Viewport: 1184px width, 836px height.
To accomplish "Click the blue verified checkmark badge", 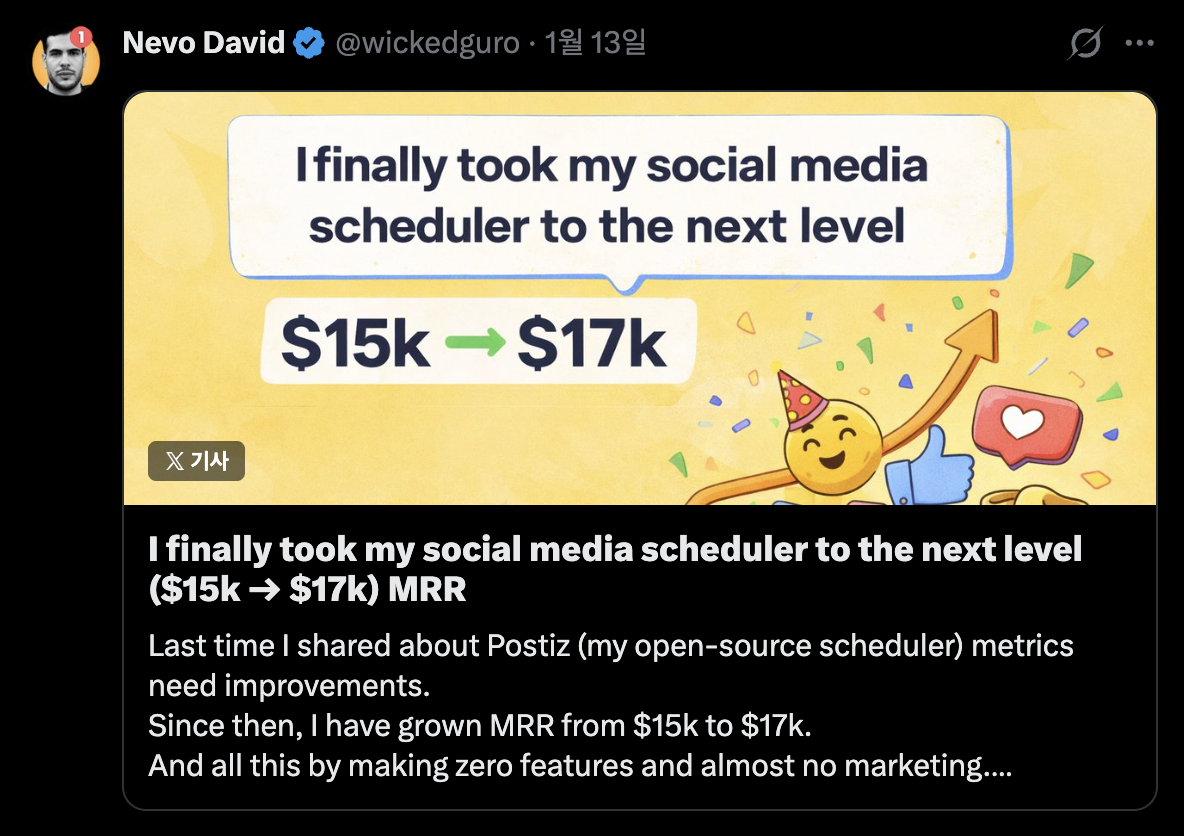I will [309, 44].
